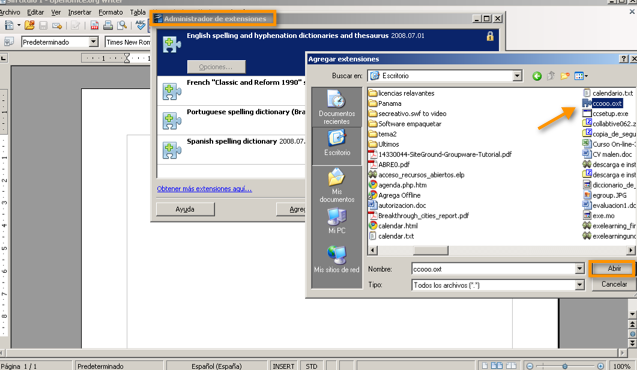Select the French Classic and Reform 1990 extension

231,91
